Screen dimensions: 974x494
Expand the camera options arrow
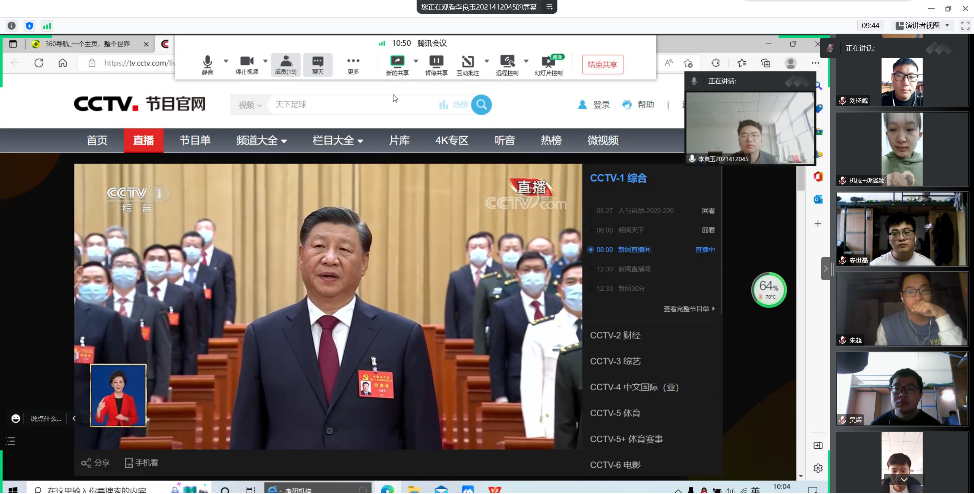pos(265,62)
